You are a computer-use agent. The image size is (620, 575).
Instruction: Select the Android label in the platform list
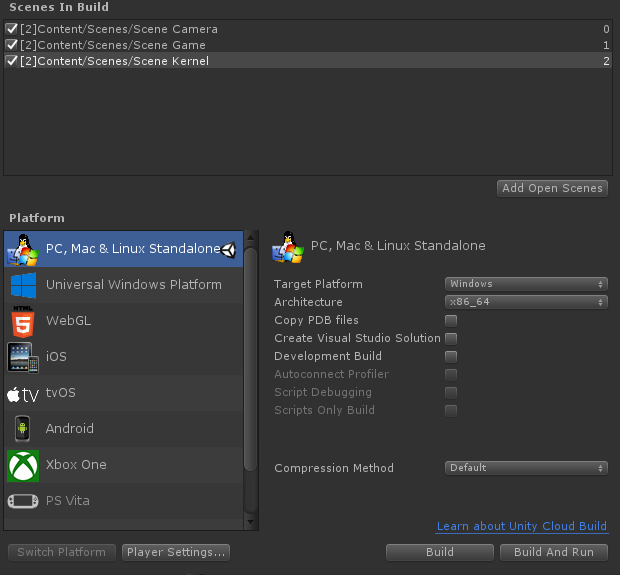pyautogui.click(x=70, y=429)
